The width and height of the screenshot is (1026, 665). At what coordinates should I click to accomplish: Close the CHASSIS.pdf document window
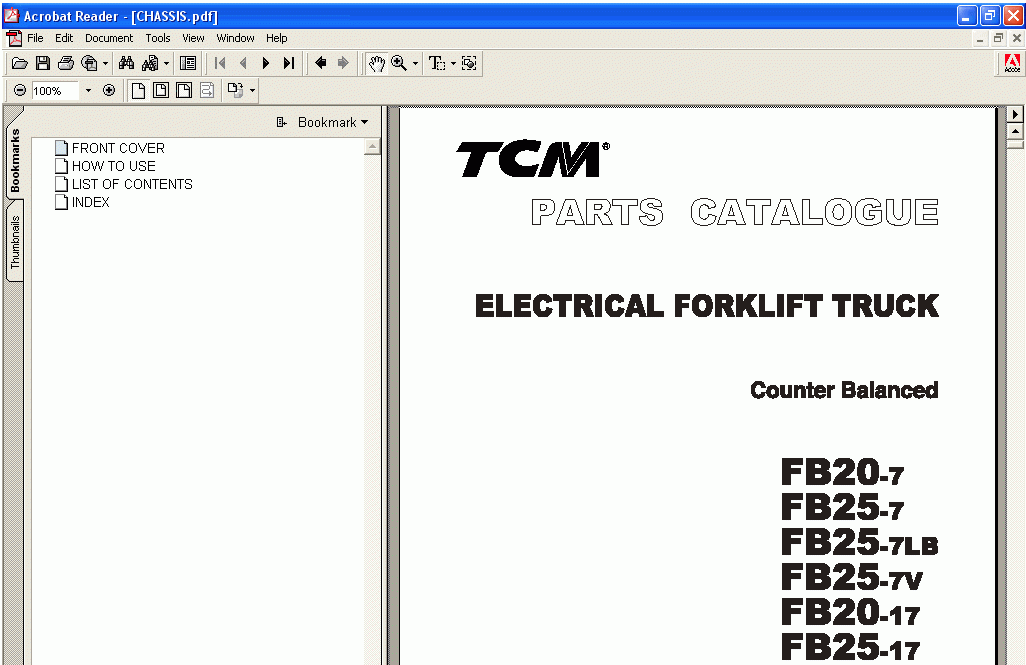pyautogui.click(x=1016, y=39)
